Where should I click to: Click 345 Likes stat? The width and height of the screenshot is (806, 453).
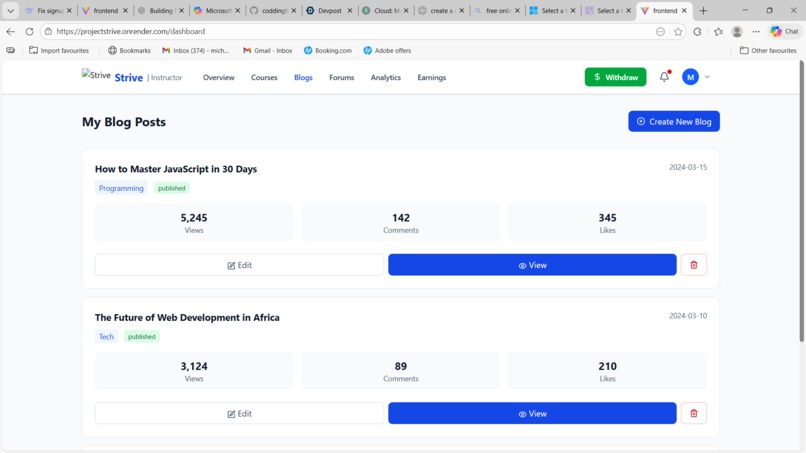click(608, 222)
